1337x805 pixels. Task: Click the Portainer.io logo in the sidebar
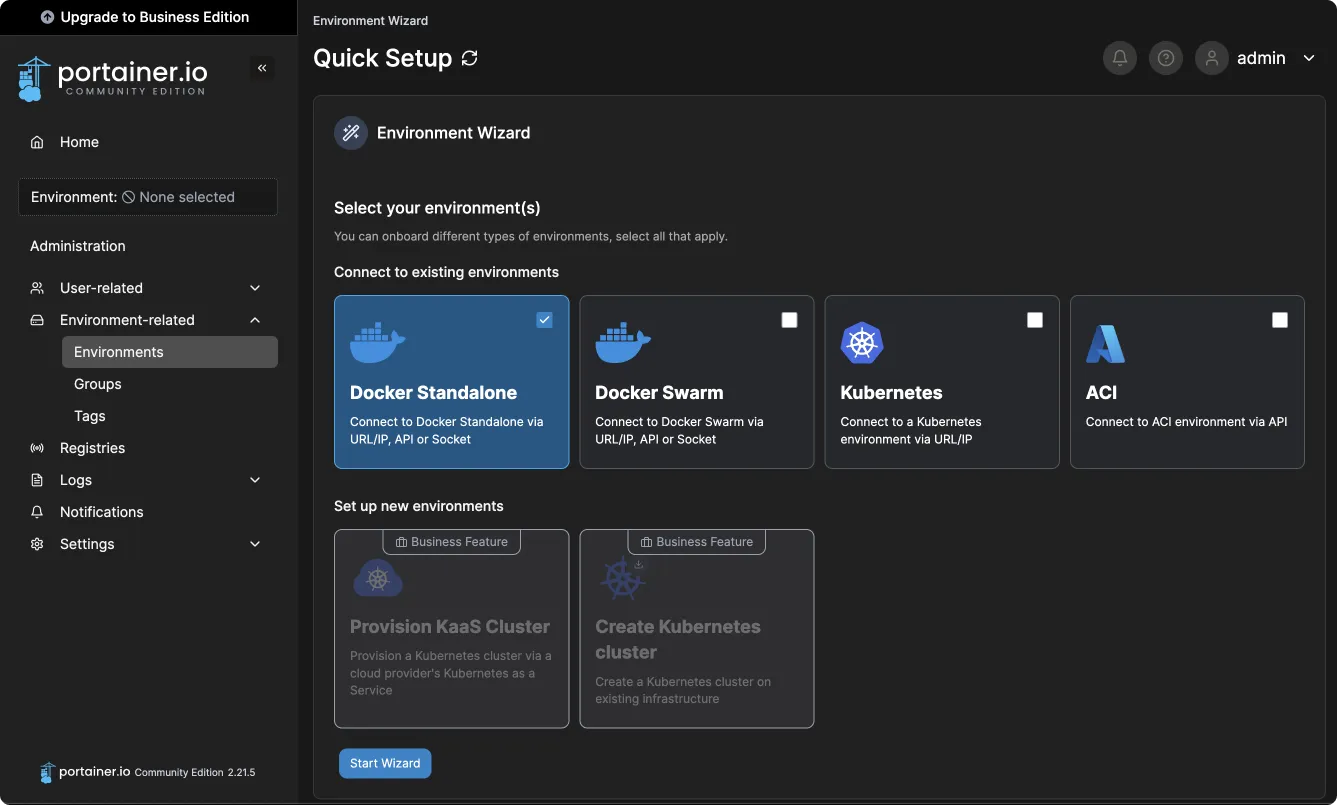click(112, 79)
